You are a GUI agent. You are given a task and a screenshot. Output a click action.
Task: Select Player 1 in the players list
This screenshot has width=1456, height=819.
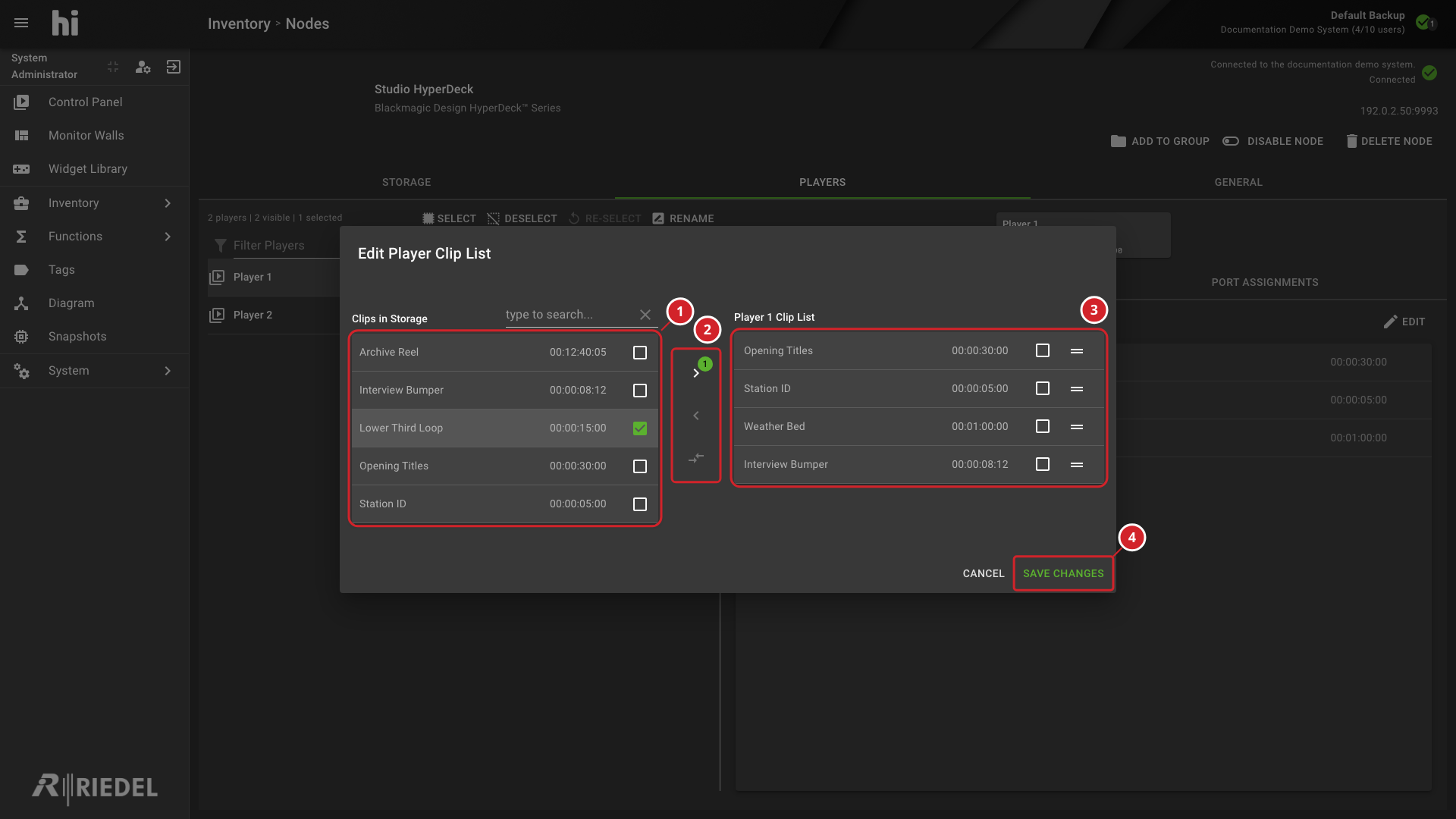(x=274, y=277)
